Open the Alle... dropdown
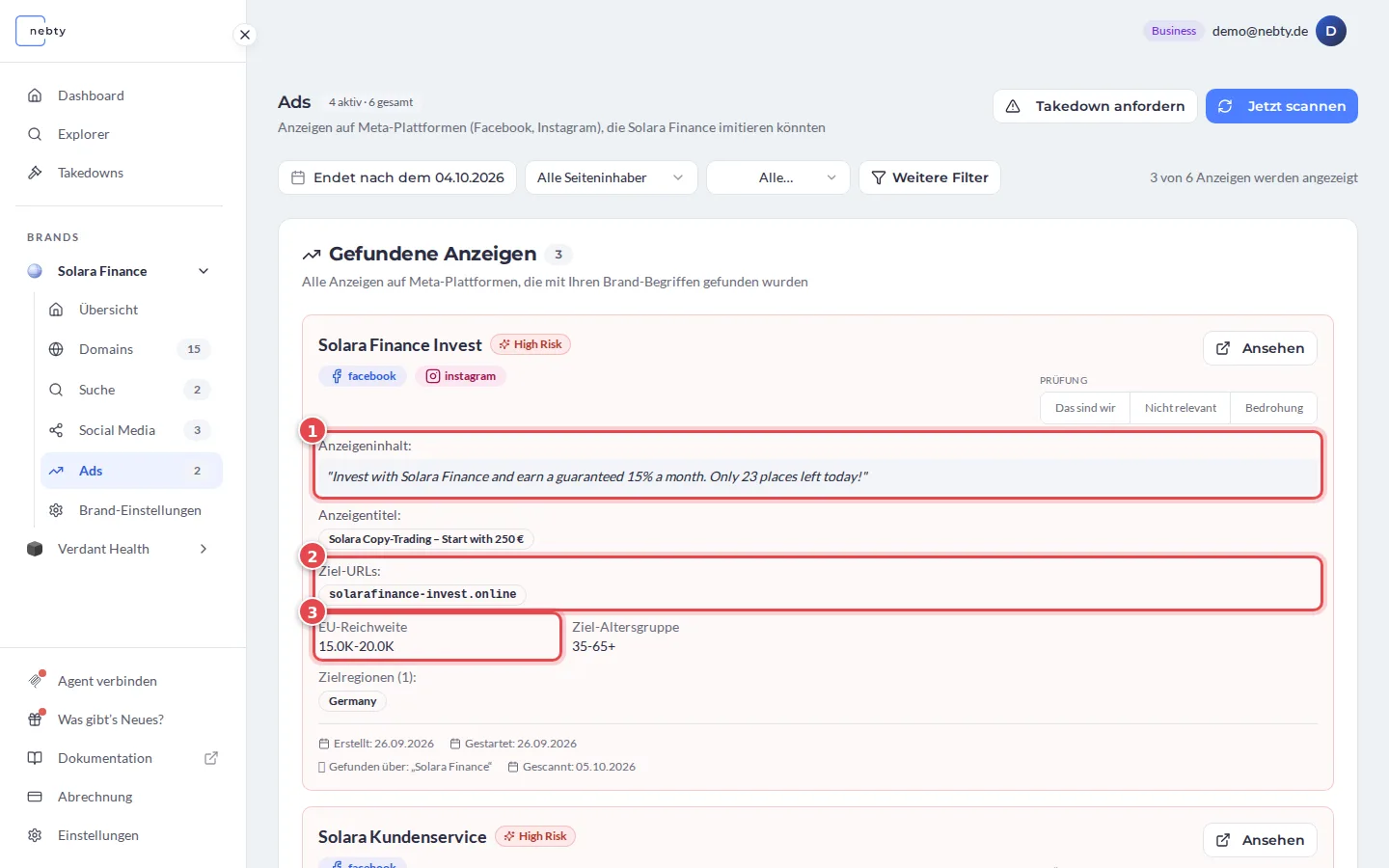The image size is (1389, 868). (x=778, y=177)
